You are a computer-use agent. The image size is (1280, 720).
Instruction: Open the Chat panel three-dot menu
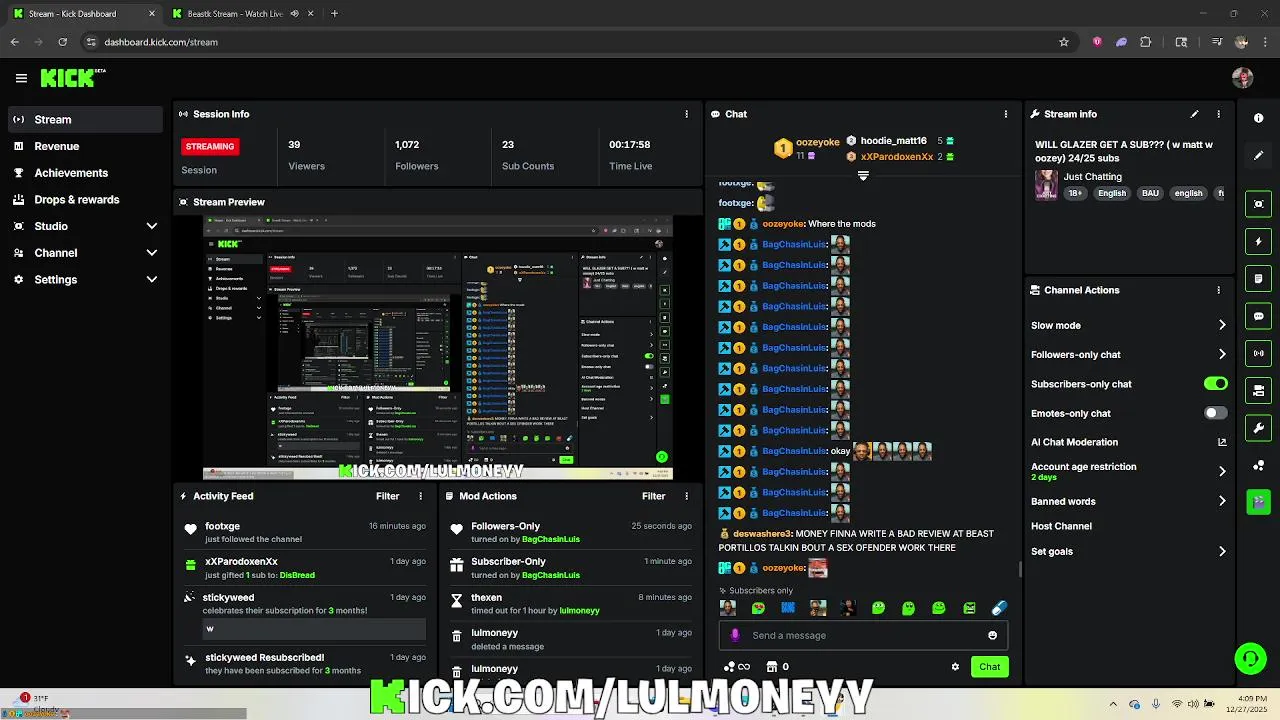pyautogui.click(x=1006, y=114)
